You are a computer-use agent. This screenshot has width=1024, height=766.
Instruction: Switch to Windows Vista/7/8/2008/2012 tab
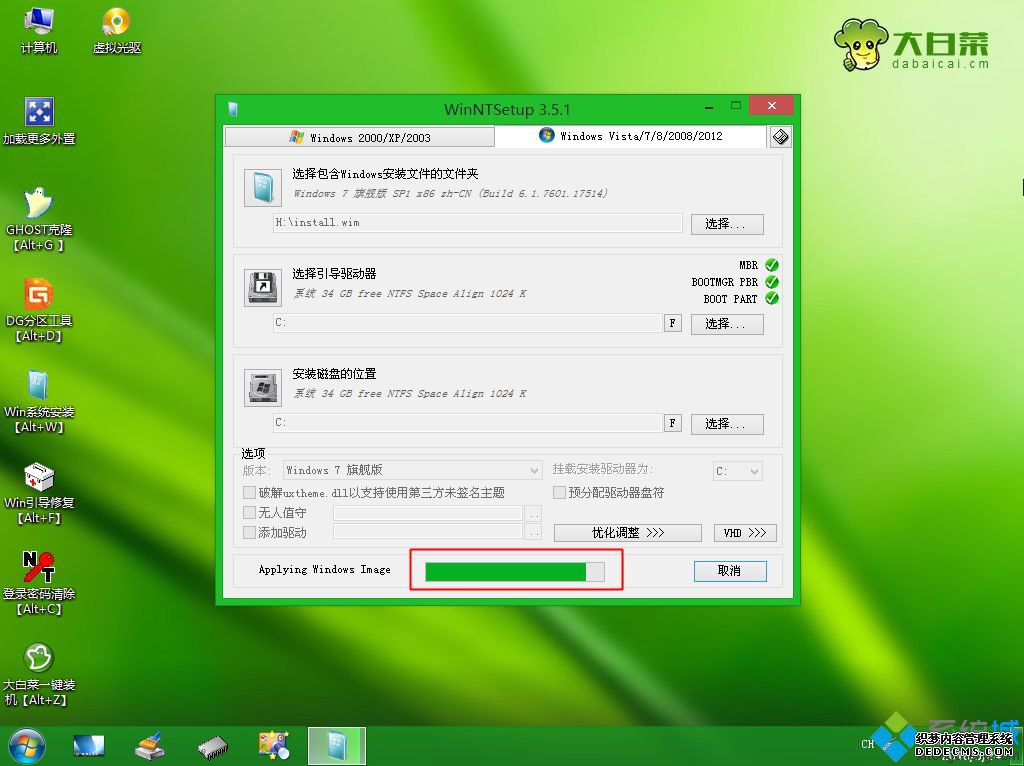coord(630,136)
